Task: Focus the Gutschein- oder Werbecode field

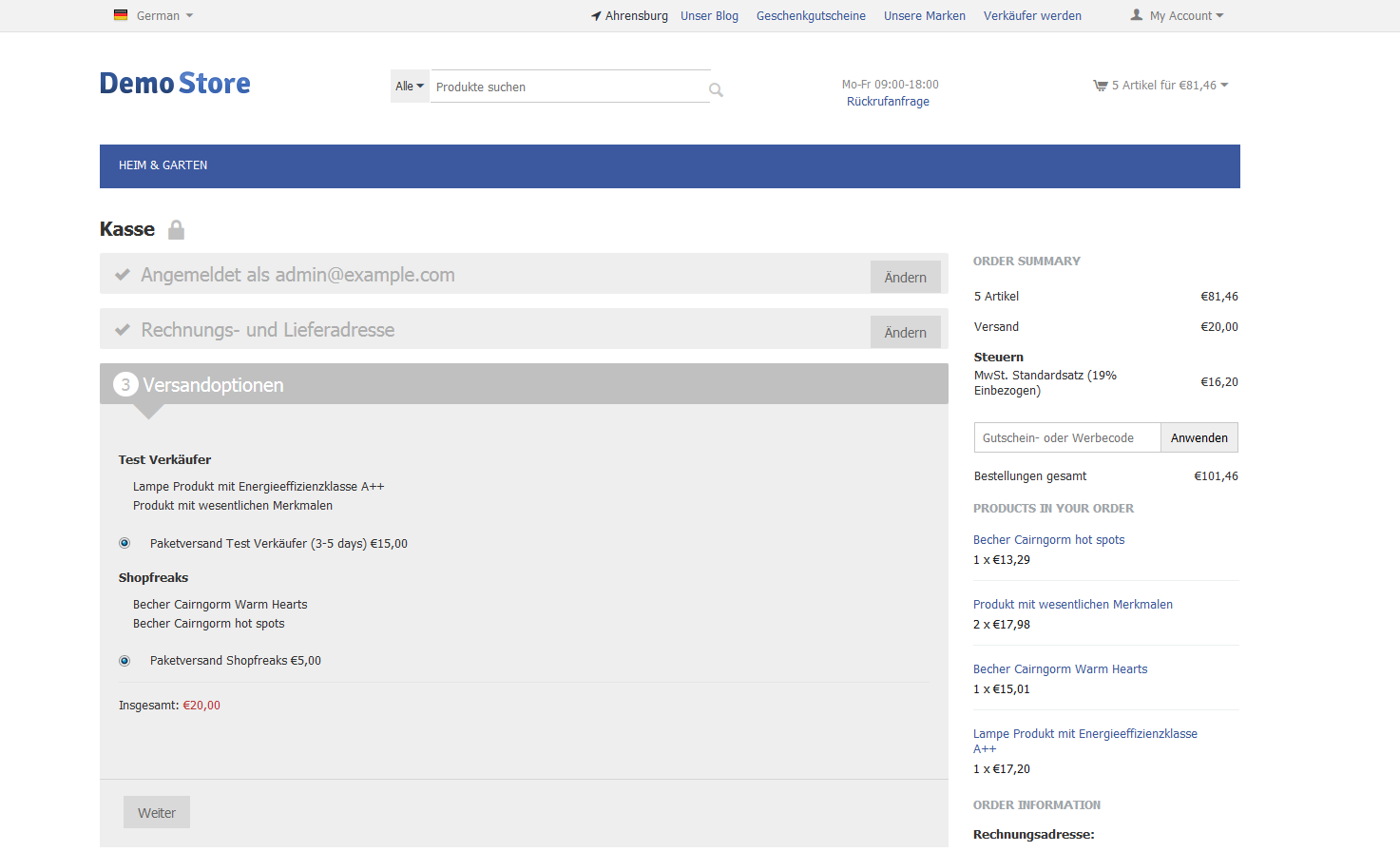Action: 1067,437
